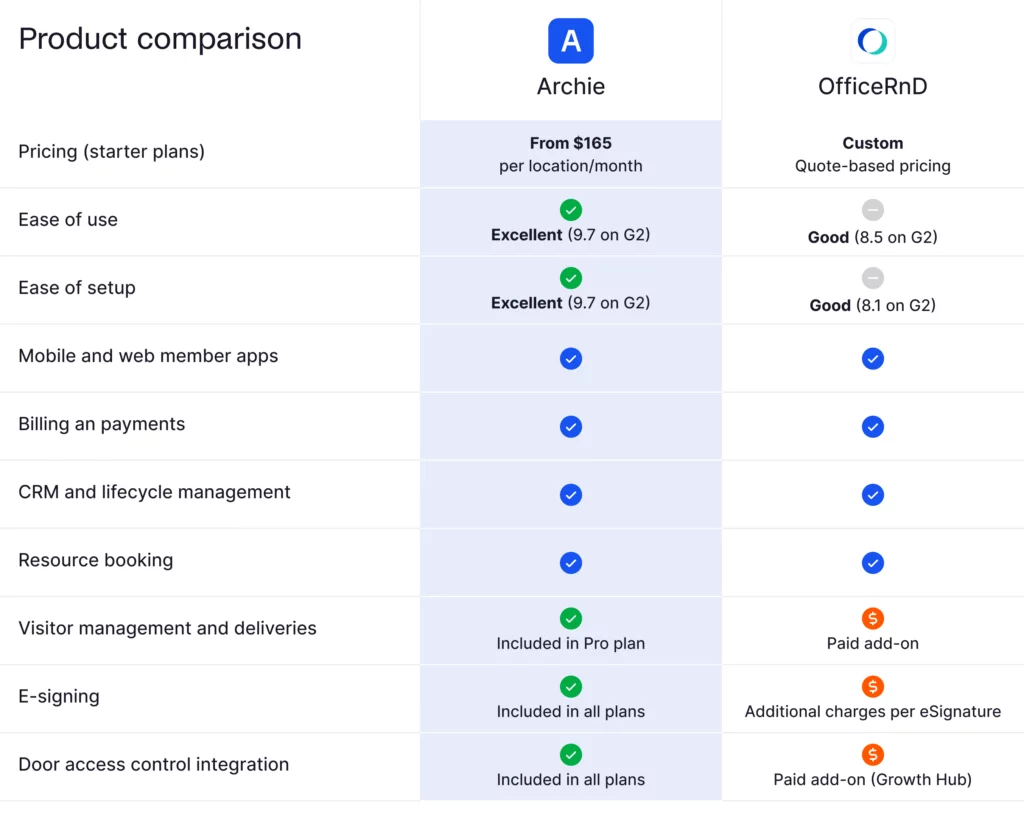Viewport: 1024px width, 816px height.
Task: Click the orange dollar icon for Door access control
Action: tap(872, 755)
